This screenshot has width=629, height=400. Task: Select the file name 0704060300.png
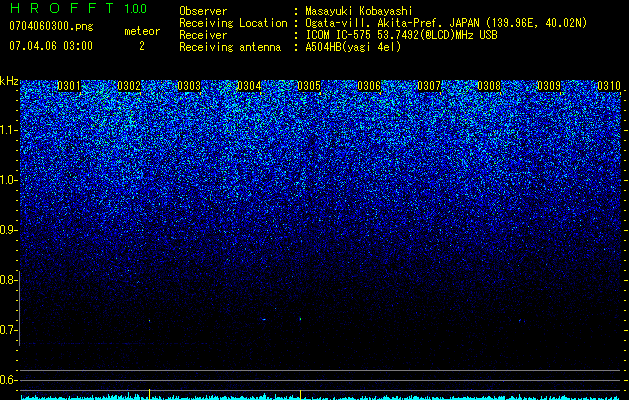click(51, 26)
